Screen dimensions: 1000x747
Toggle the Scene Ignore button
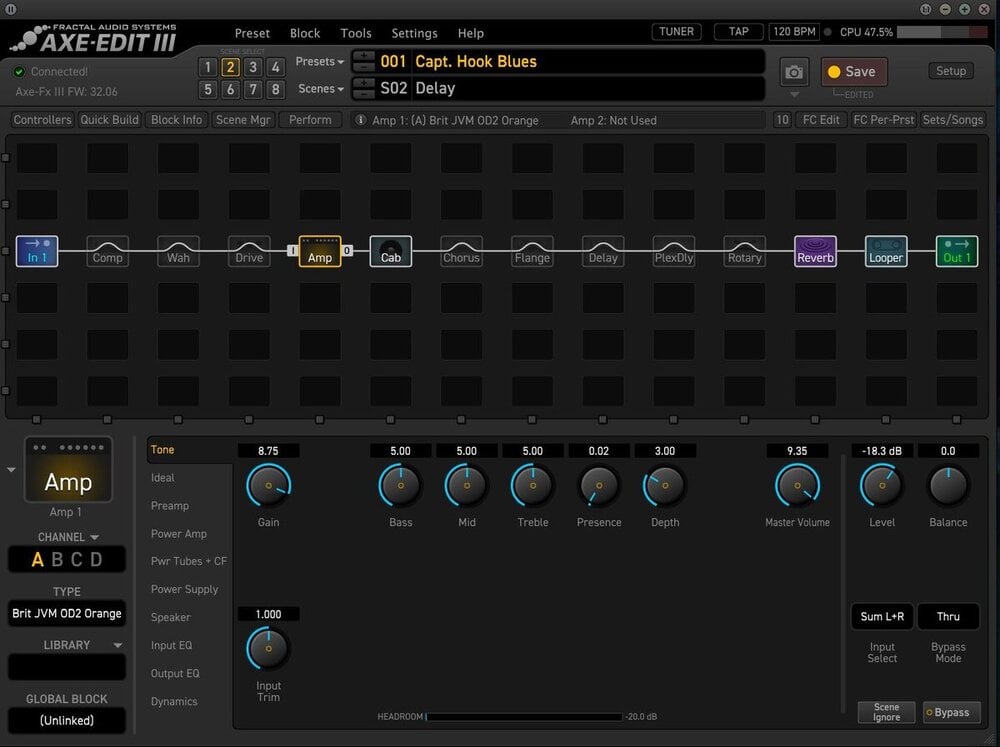coord(886,712)
